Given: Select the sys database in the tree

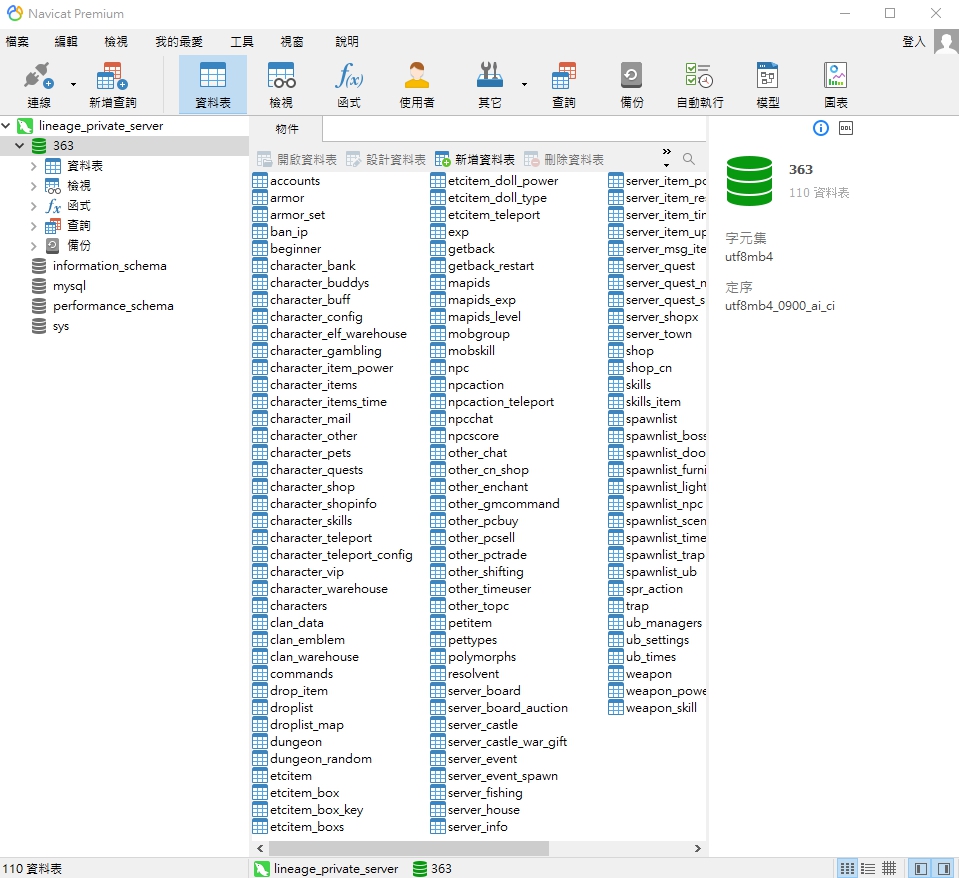Looking at the screenshot, I should 61,326.
